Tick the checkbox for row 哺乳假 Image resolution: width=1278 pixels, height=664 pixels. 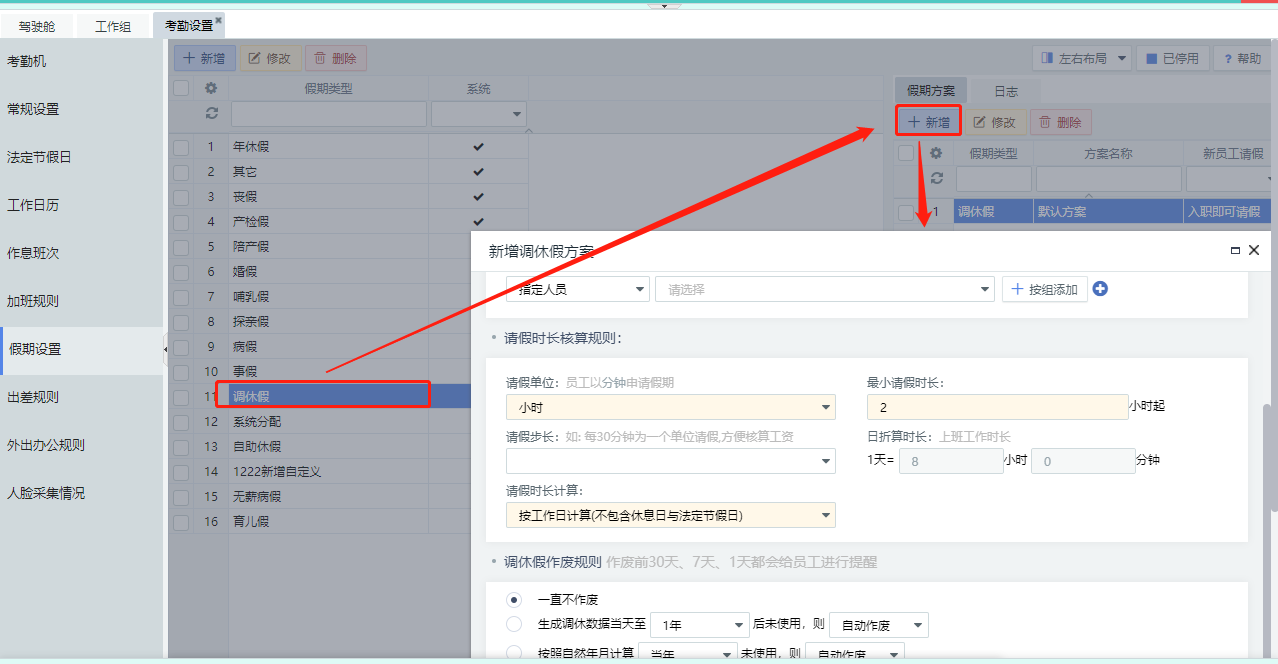point(181,296)
